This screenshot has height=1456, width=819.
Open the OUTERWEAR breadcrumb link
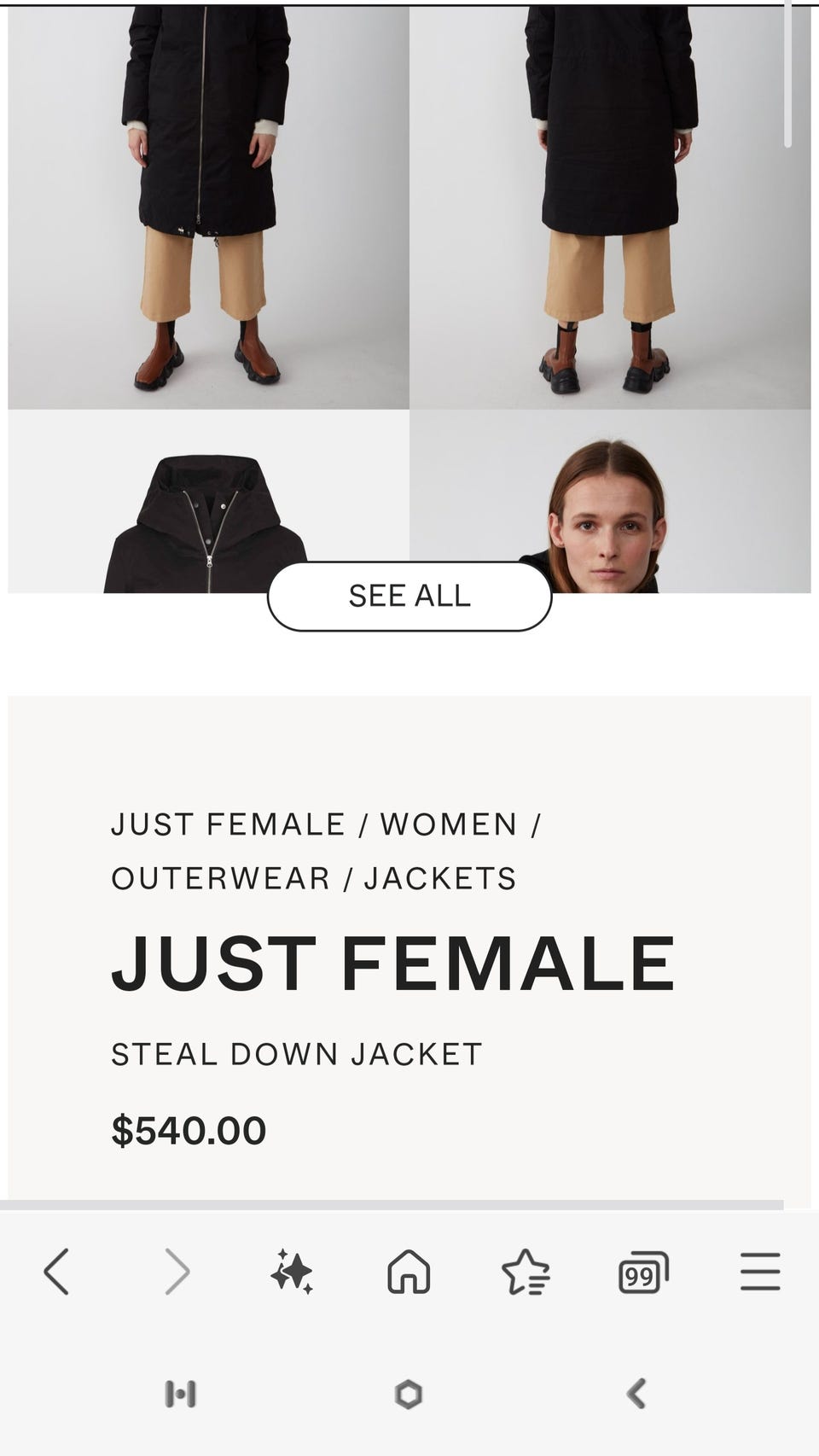[220, 878]
